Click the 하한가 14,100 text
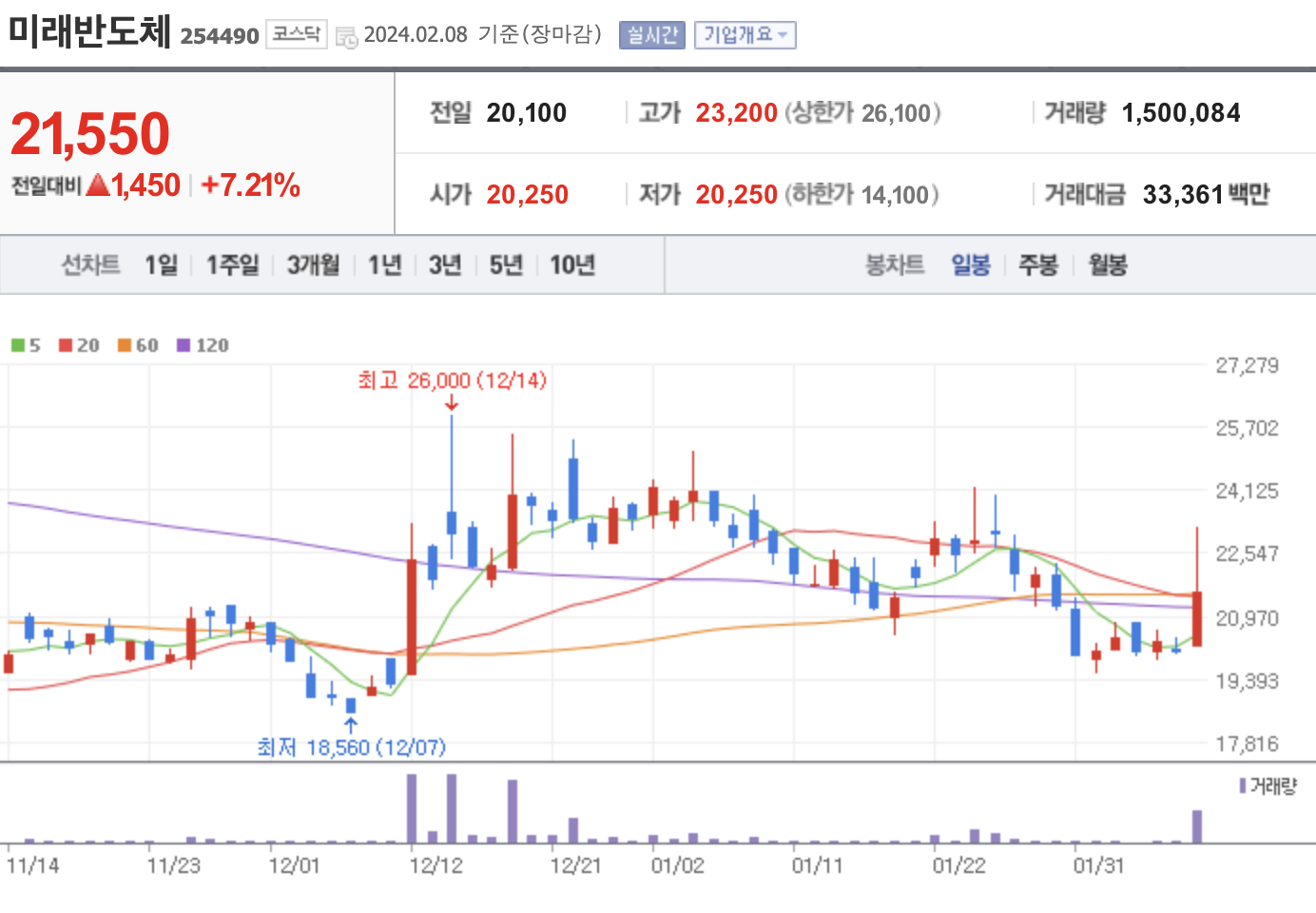 coord(861,194)
